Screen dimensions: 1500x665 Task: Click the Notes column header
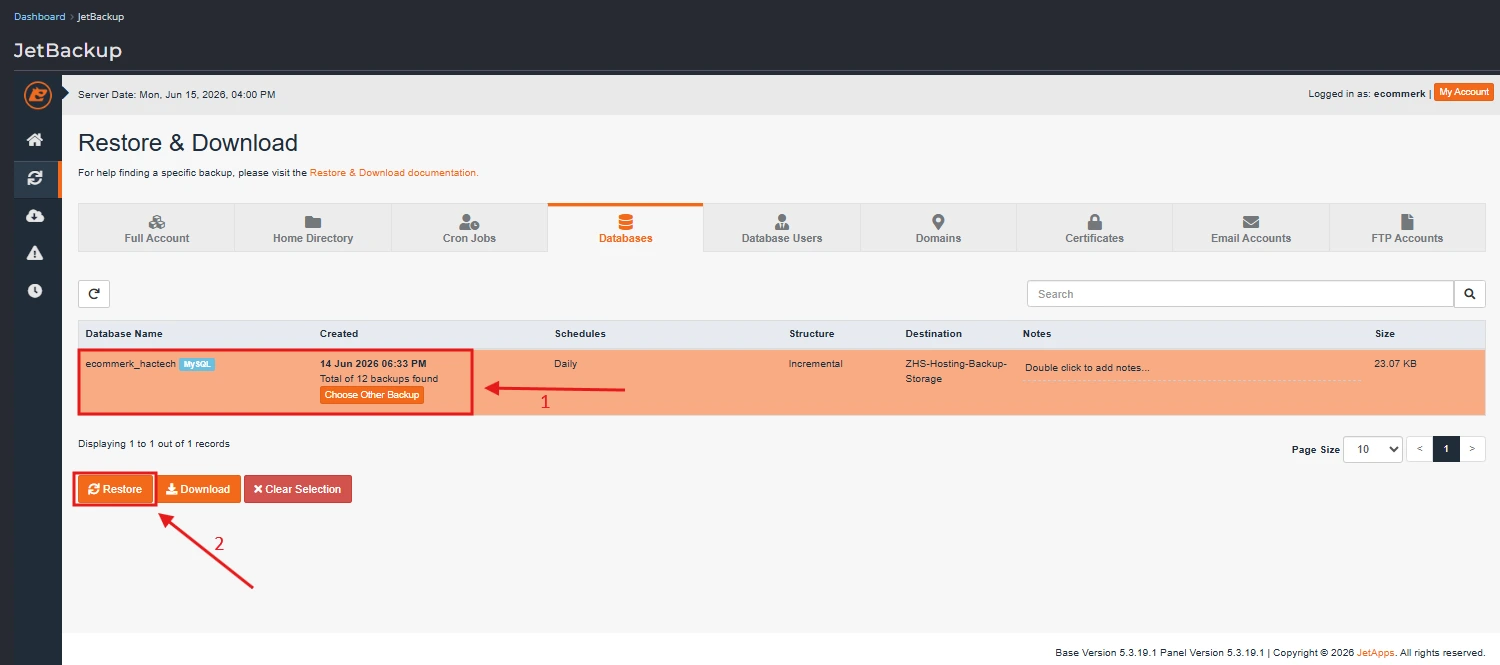[x=1037, y=334]
